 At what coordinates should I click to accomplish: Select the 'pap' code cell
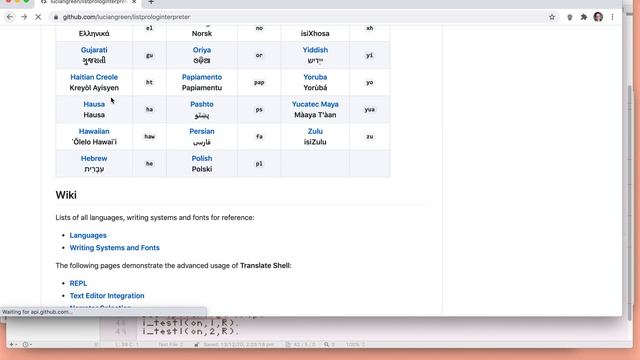(x=259, y=82)
